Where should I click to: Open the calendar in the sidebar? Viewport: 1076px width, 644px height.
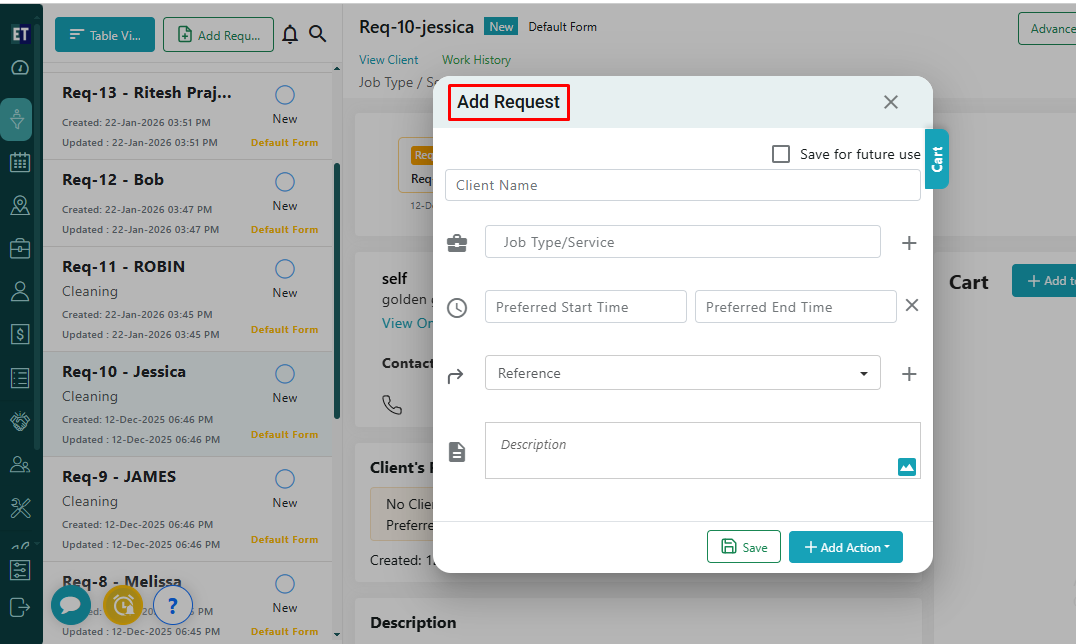pos(20,162)
